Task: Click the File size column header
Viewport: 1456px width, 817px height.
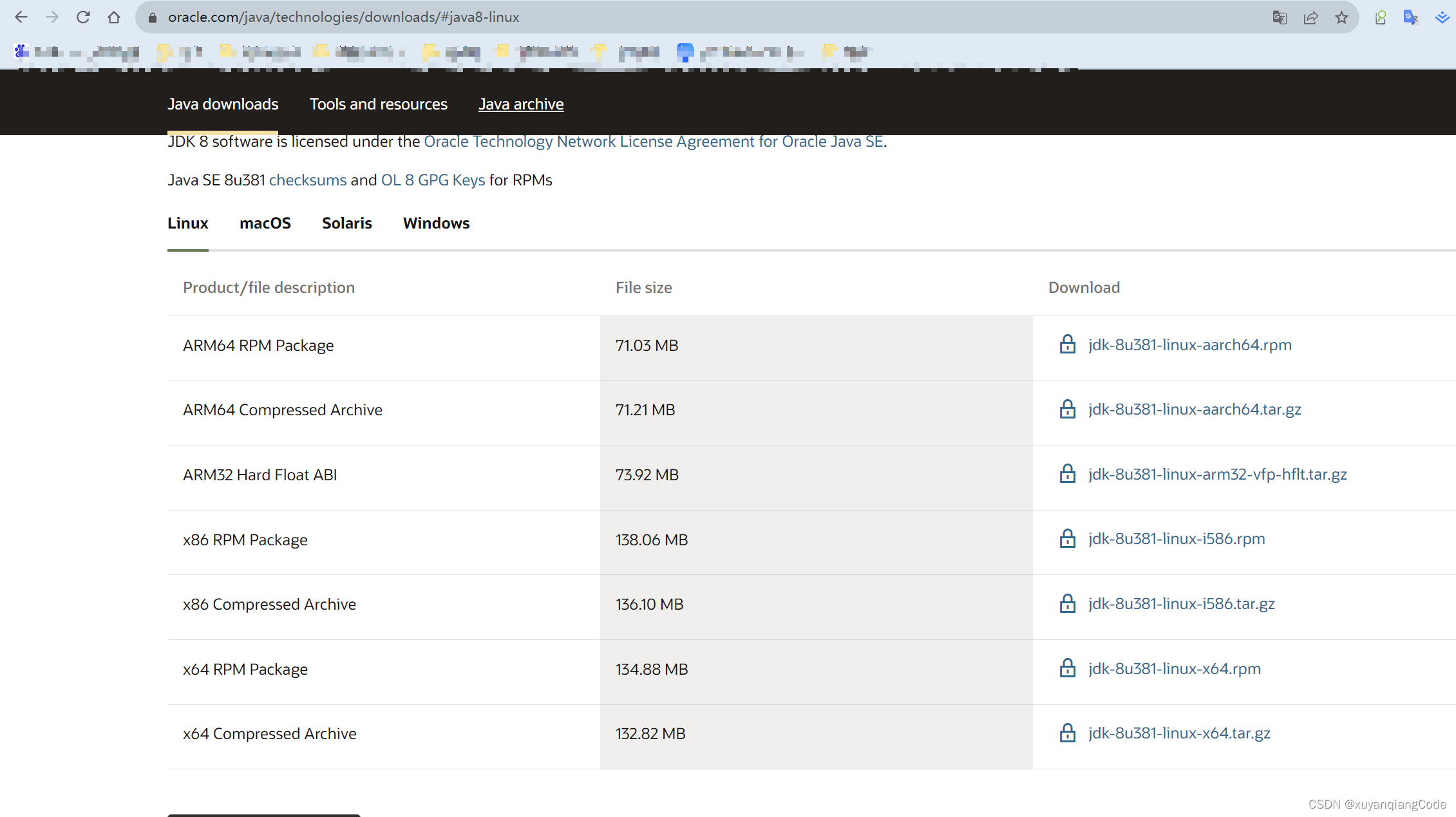Action: 644,288
